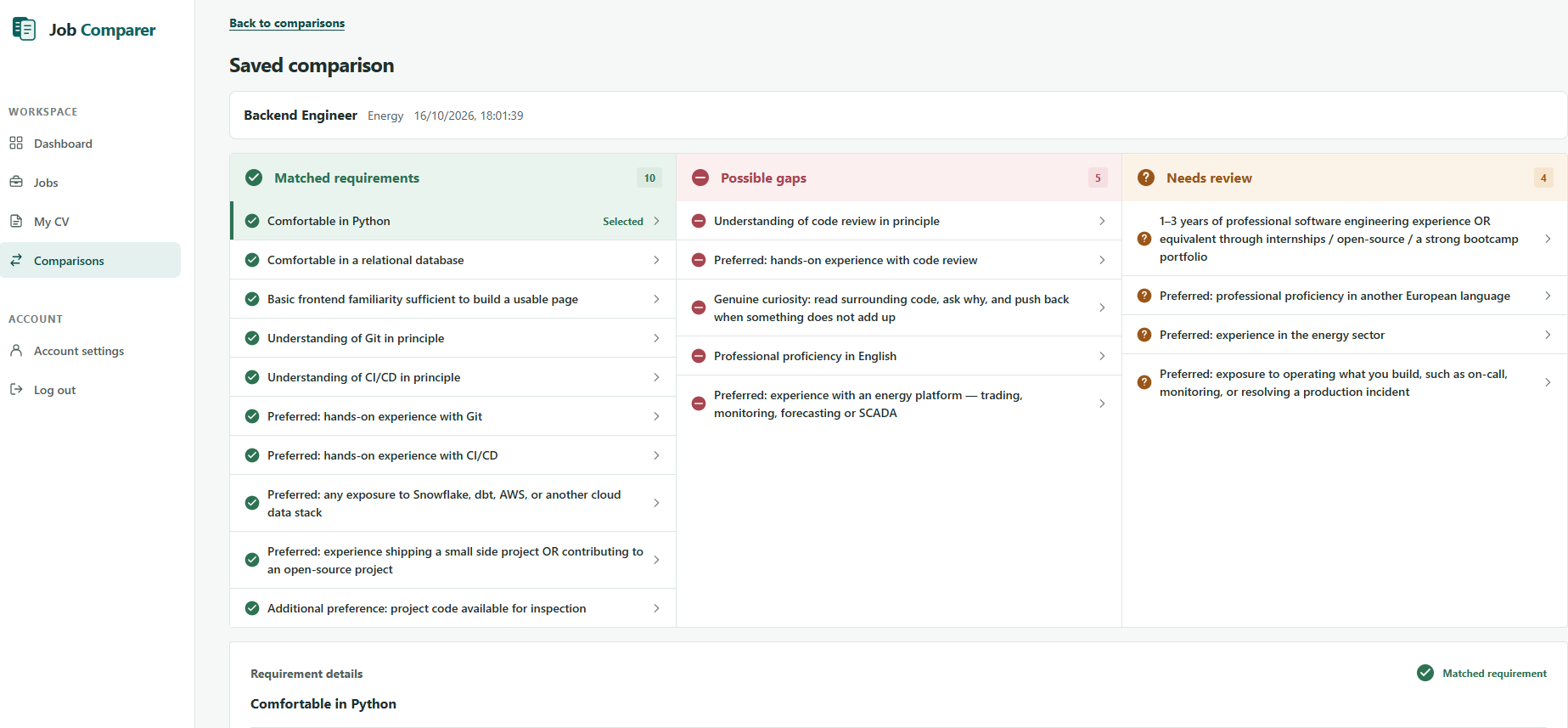Open My CV from the sidebar

click(x=91, y=222)
